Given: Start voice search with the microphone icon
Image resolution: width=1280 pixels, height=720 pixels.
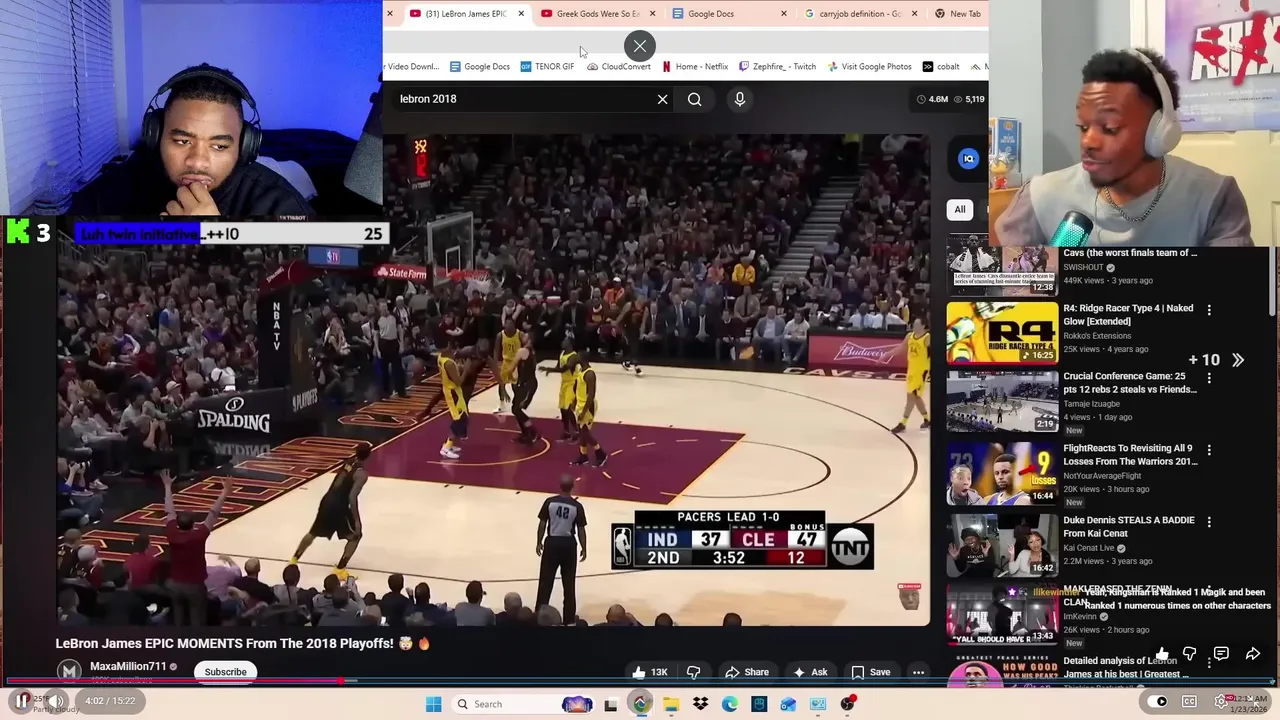Looking at the screenshot, I should tap(740, 99).
